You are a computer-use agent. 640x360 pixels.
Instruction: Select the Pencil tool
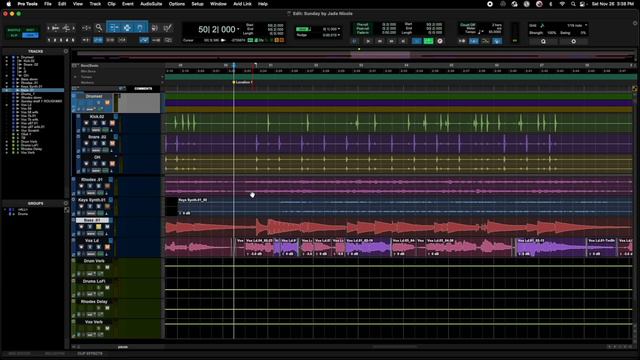(x=167, y=28)
